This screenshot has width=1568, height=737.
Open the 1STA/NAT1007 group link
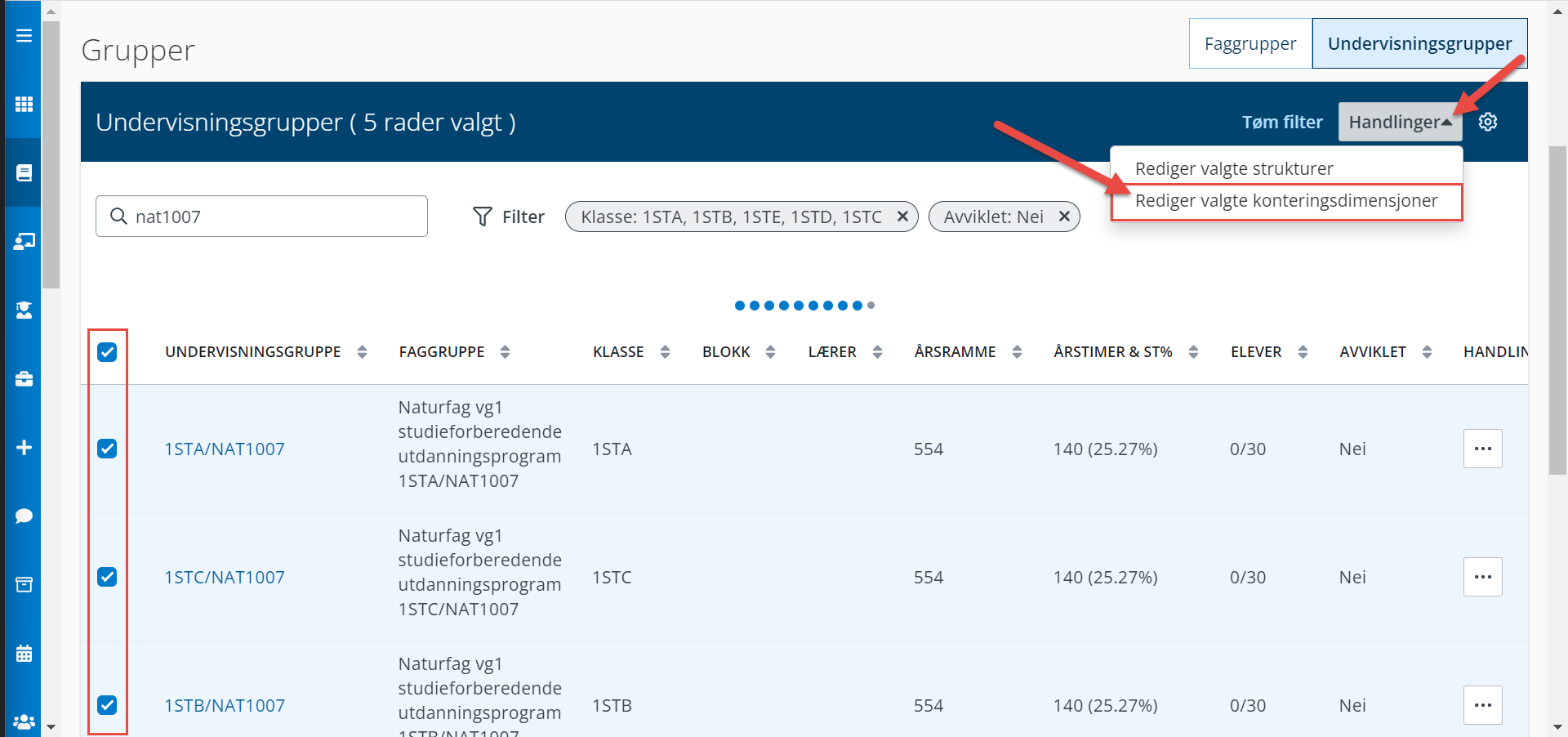click(225, 449)
